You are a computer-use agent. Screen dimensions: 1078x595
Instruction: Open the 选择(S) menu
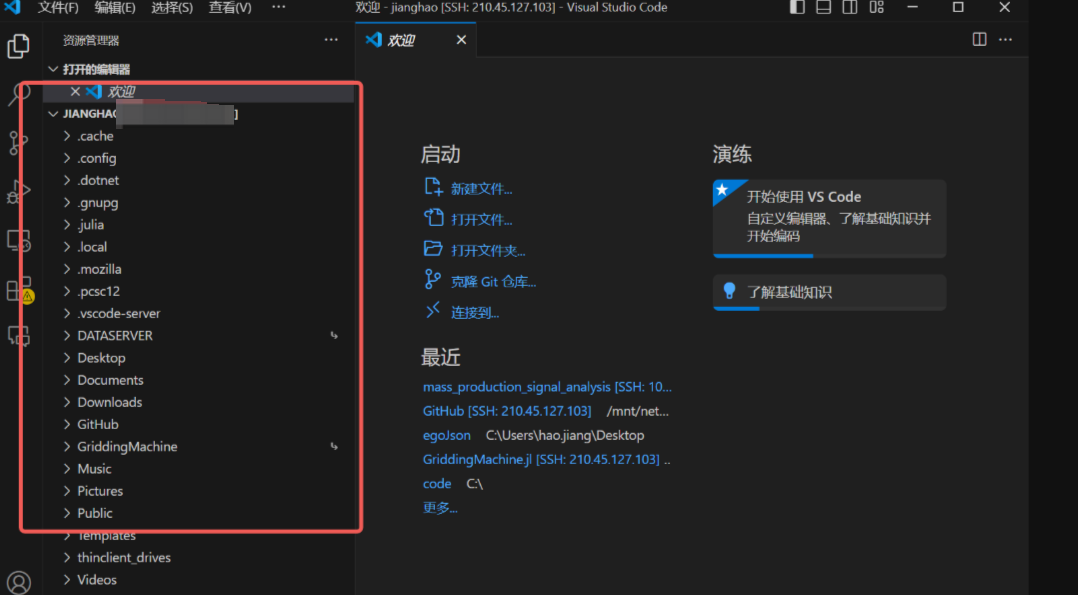pyautogui.click(x=172, y=8)
